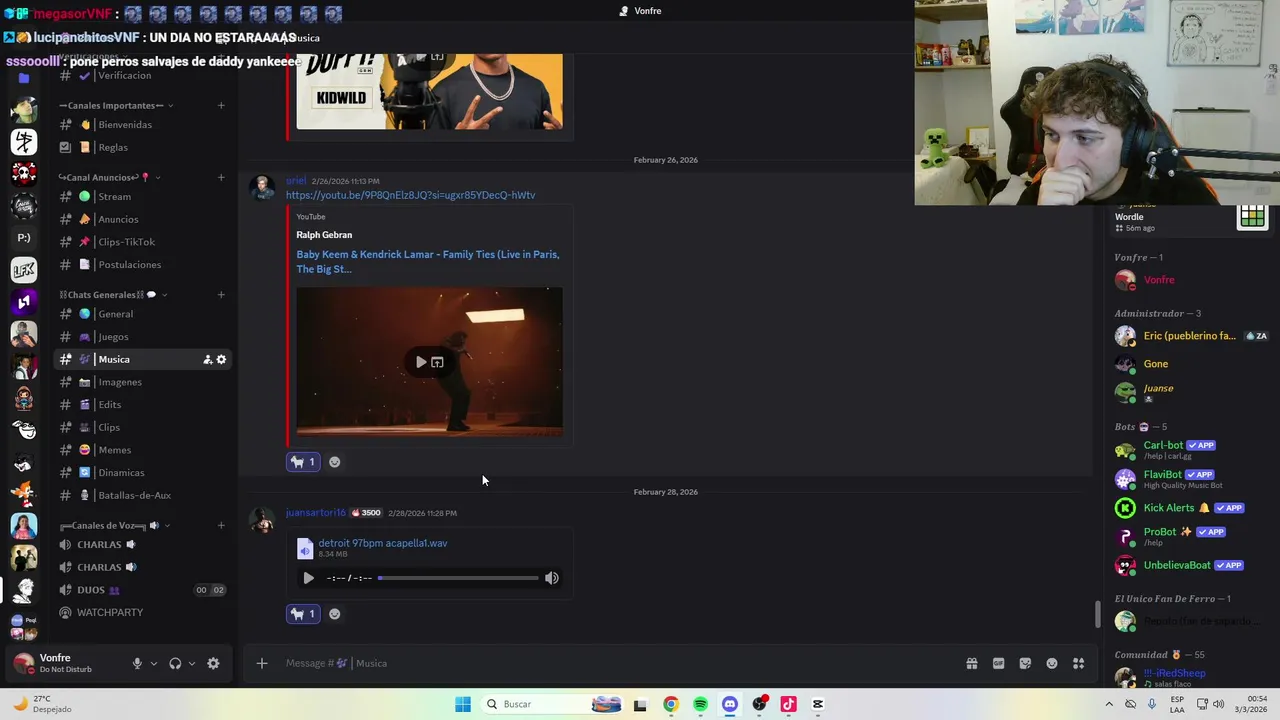Switch to the Memes channel
This screenshot has width=1280, height=720.
pyautogui.click(x=142, y=450)
